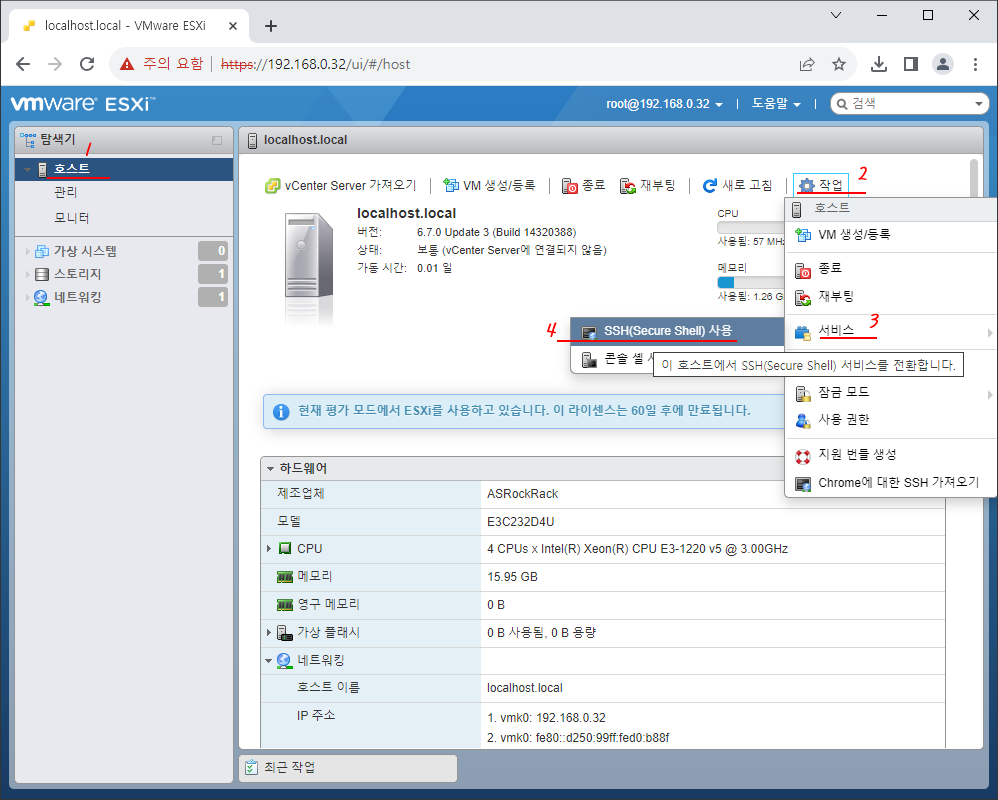The width and height of the screenshot is (998, 800).
Task: Click the 검색 search field
Action: coord(910,104)
